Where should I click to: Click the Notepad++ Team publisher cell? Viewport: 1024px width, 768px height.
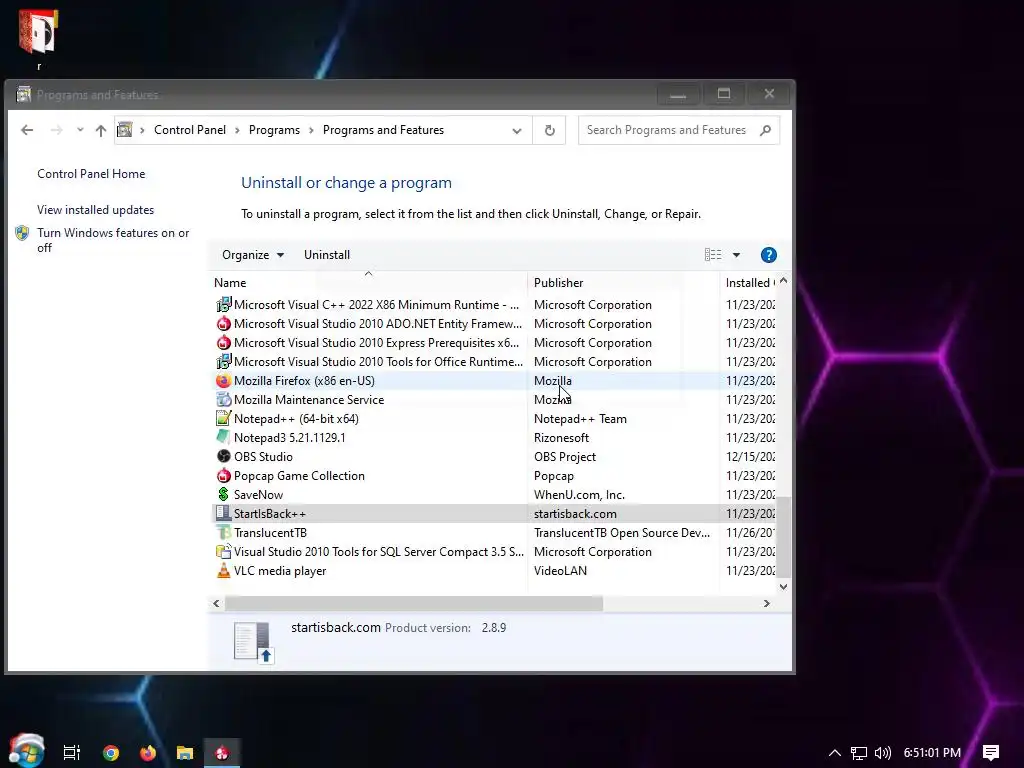(x=580, y=419)
